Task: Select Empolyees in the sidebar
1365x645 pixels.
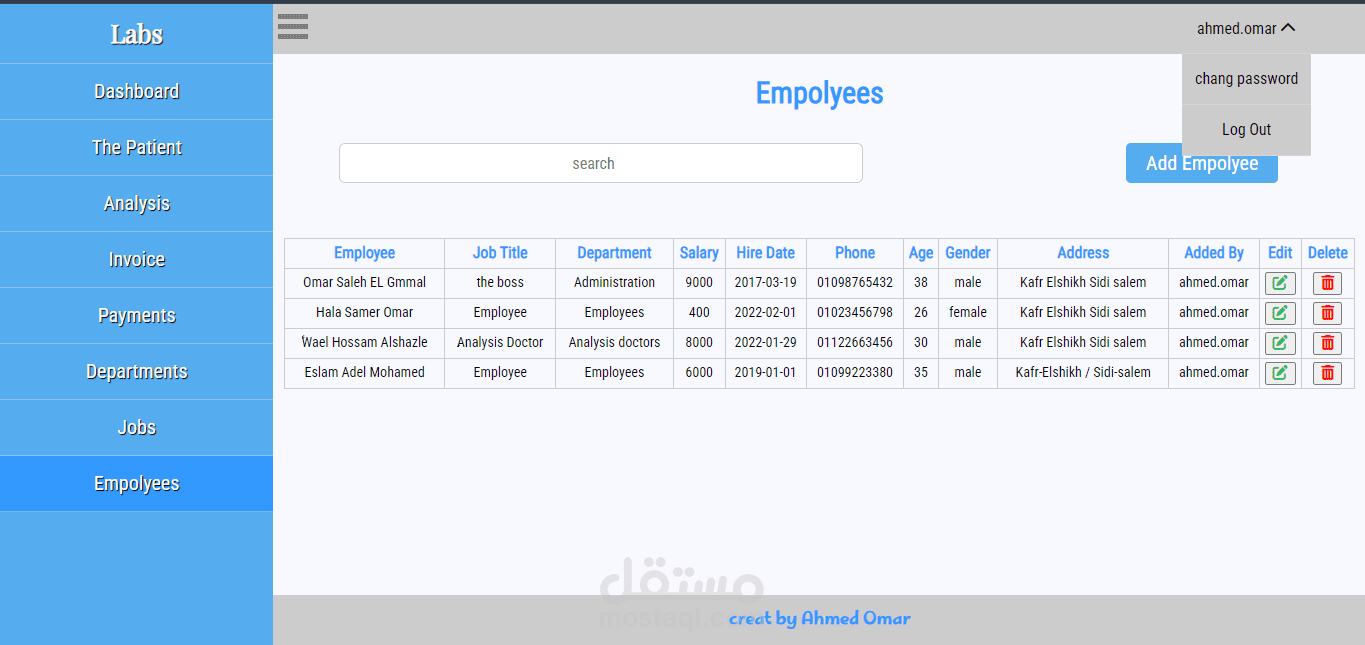Action: click(136, 484)
